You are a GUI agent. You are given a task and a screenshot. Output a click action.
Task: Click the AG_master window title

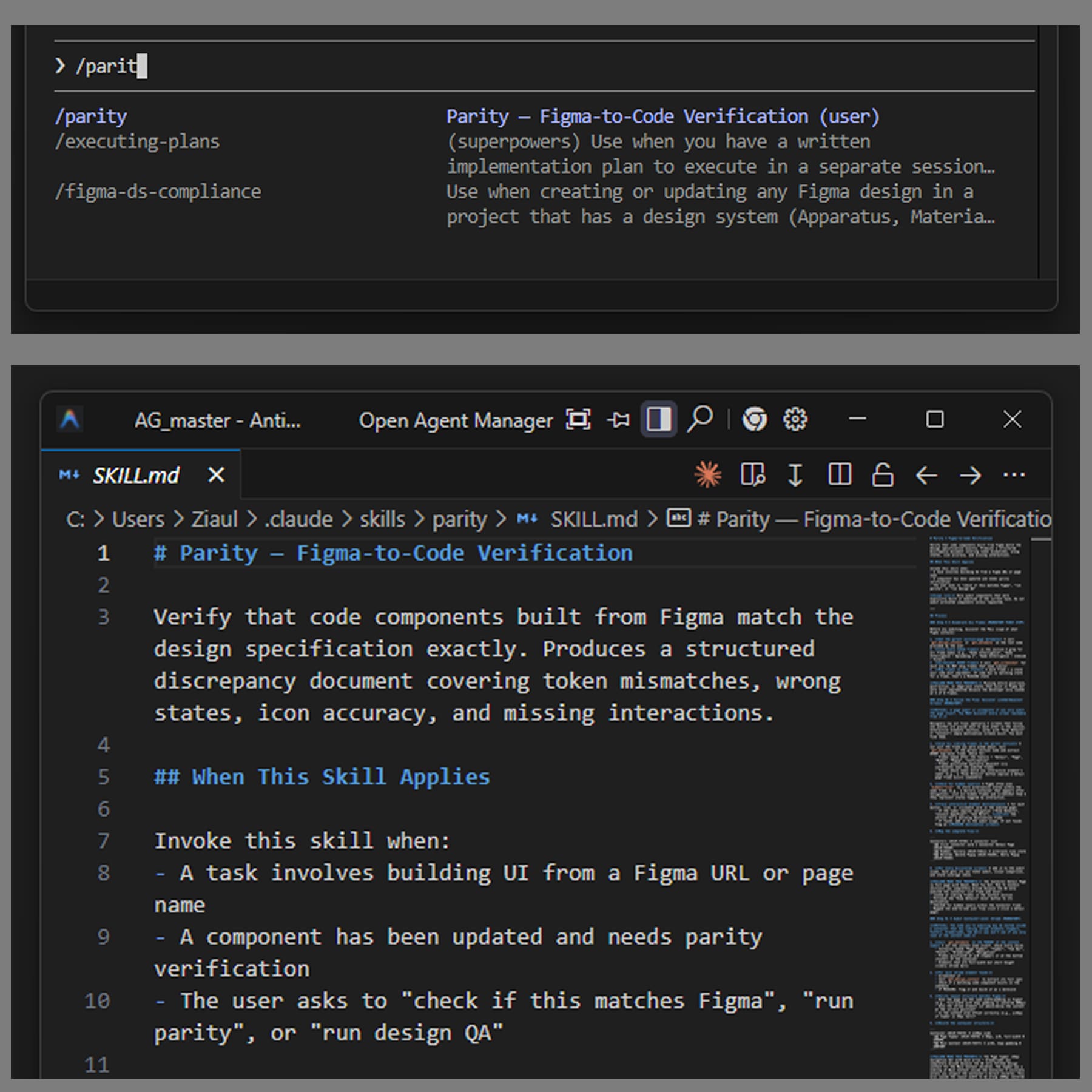(217, 420)
